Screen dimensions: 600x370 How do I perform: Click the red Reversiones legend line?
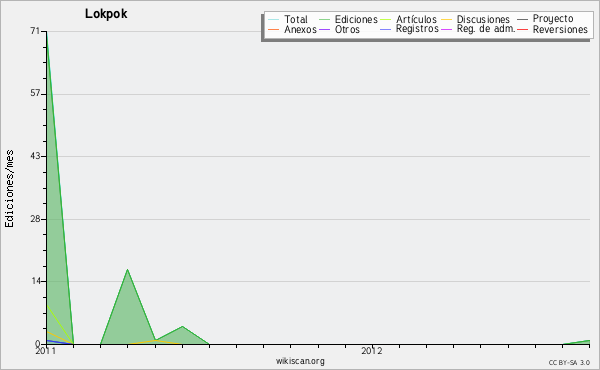click(522, 29)
